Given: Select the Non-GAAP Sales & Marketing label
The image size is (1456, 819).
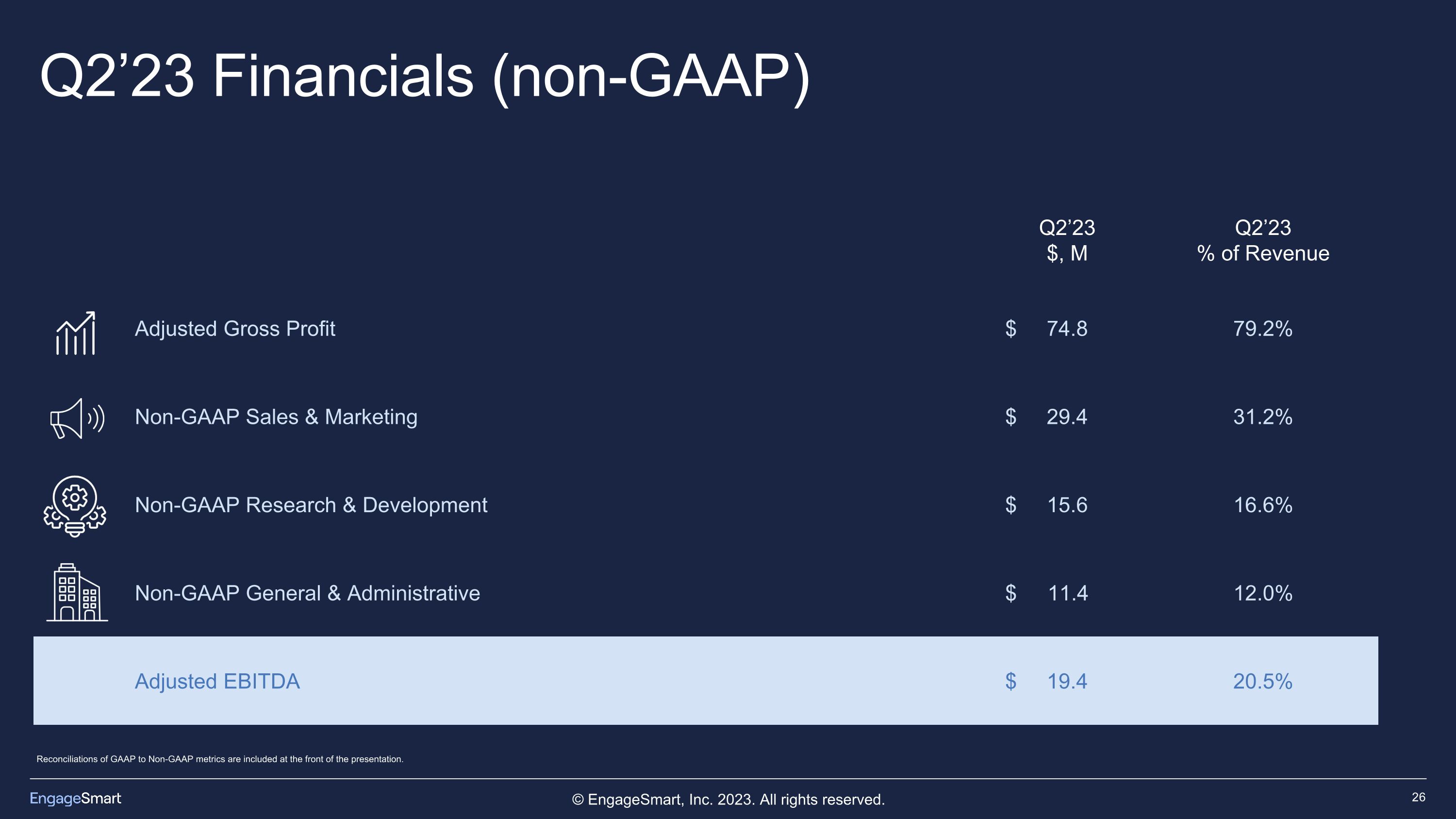Looking at the screenshot, I should click(x=276, y=417).
